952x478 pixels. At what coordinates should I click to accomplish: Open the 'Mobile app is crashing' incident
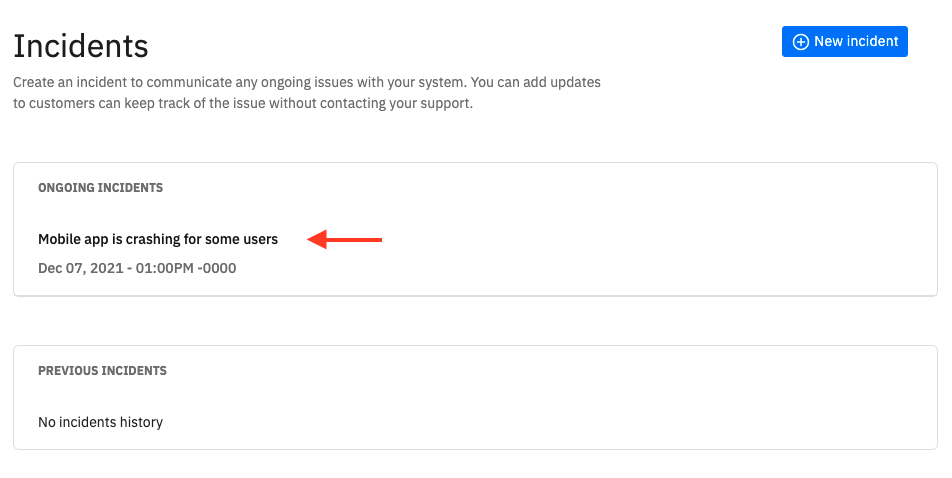[158, 239]
